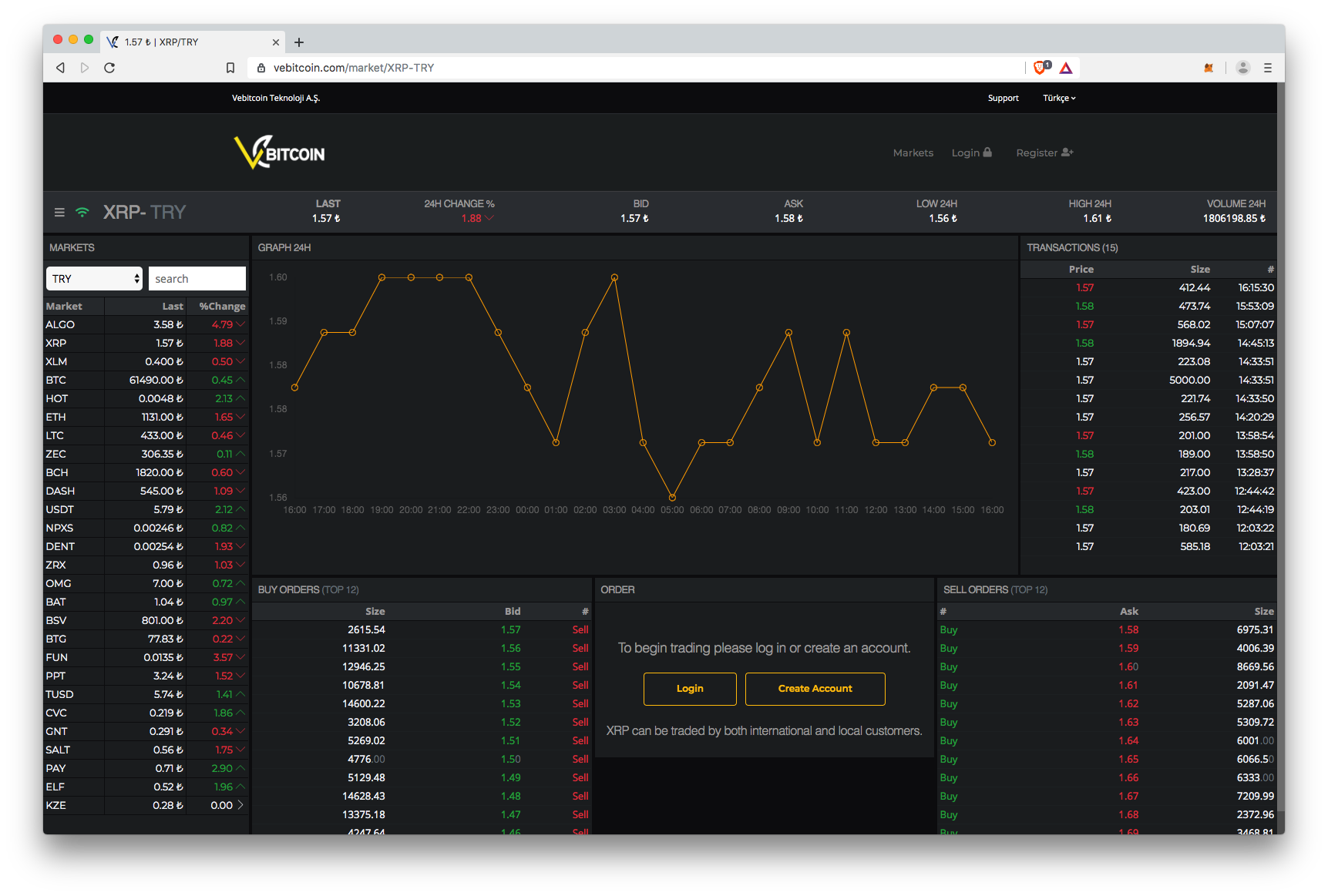Click the address bar URL
The width and height of the screenshot is (1328, 896).
[x=354, y=68]
